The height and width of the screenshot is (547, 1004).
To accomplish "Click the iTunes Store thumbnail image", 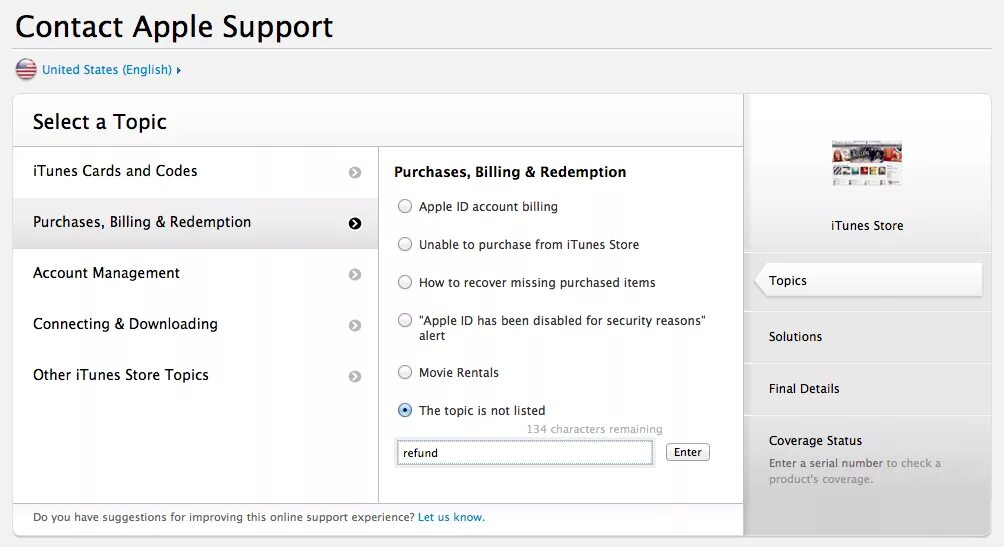I will pos(867,163).
